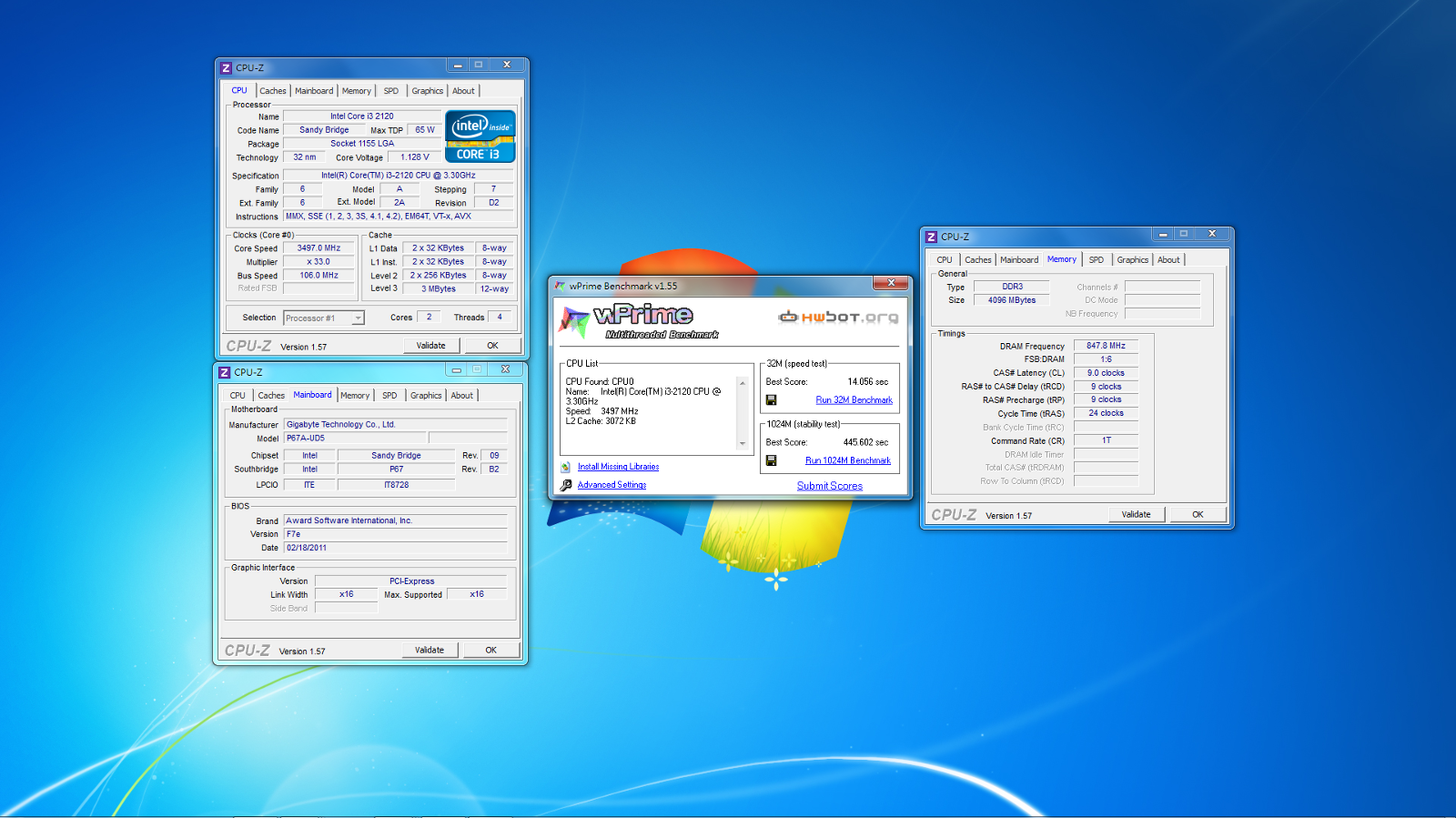Viewport: 1456px width, 818px height.
Task: Select Caches tab in the Memory window
Action: coord(978,260)
